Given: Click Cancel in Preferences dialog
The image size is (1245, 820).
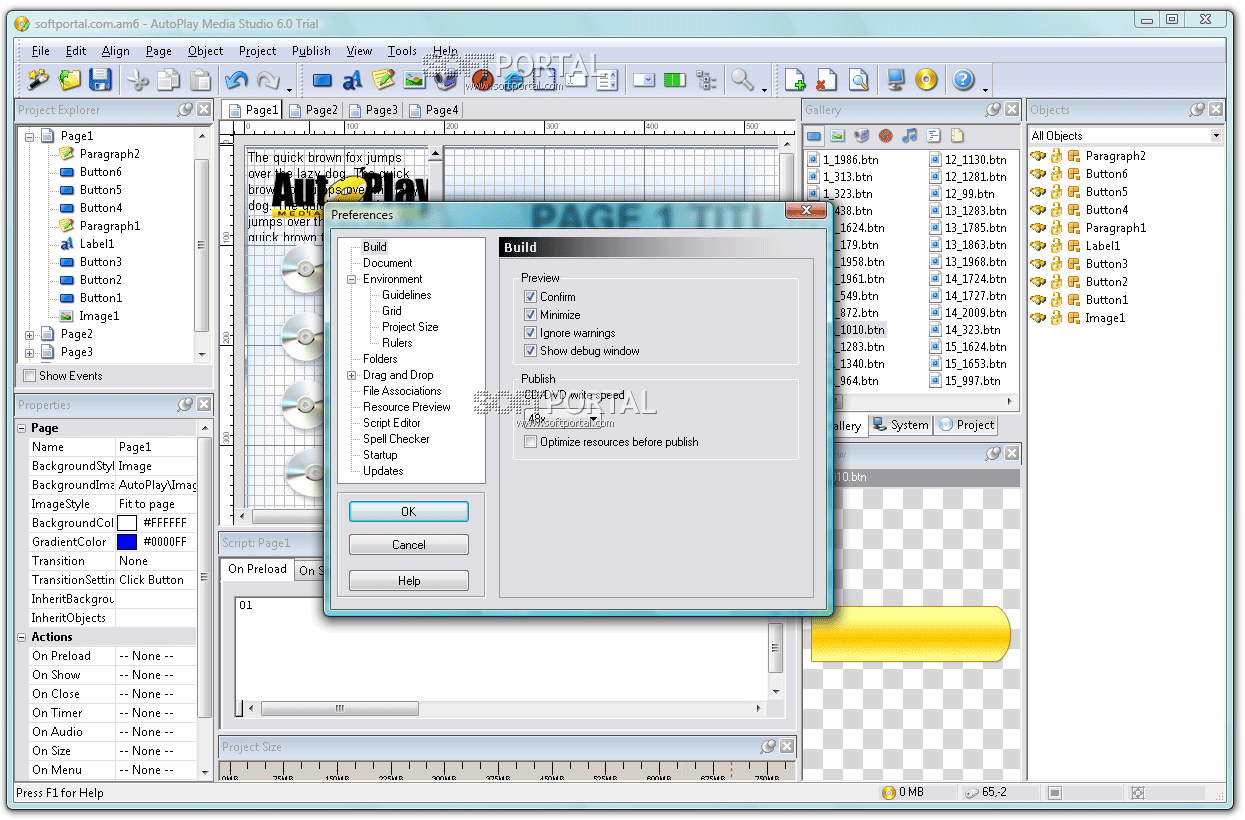Looking at the screenshot, I should (x=408, y=545).
